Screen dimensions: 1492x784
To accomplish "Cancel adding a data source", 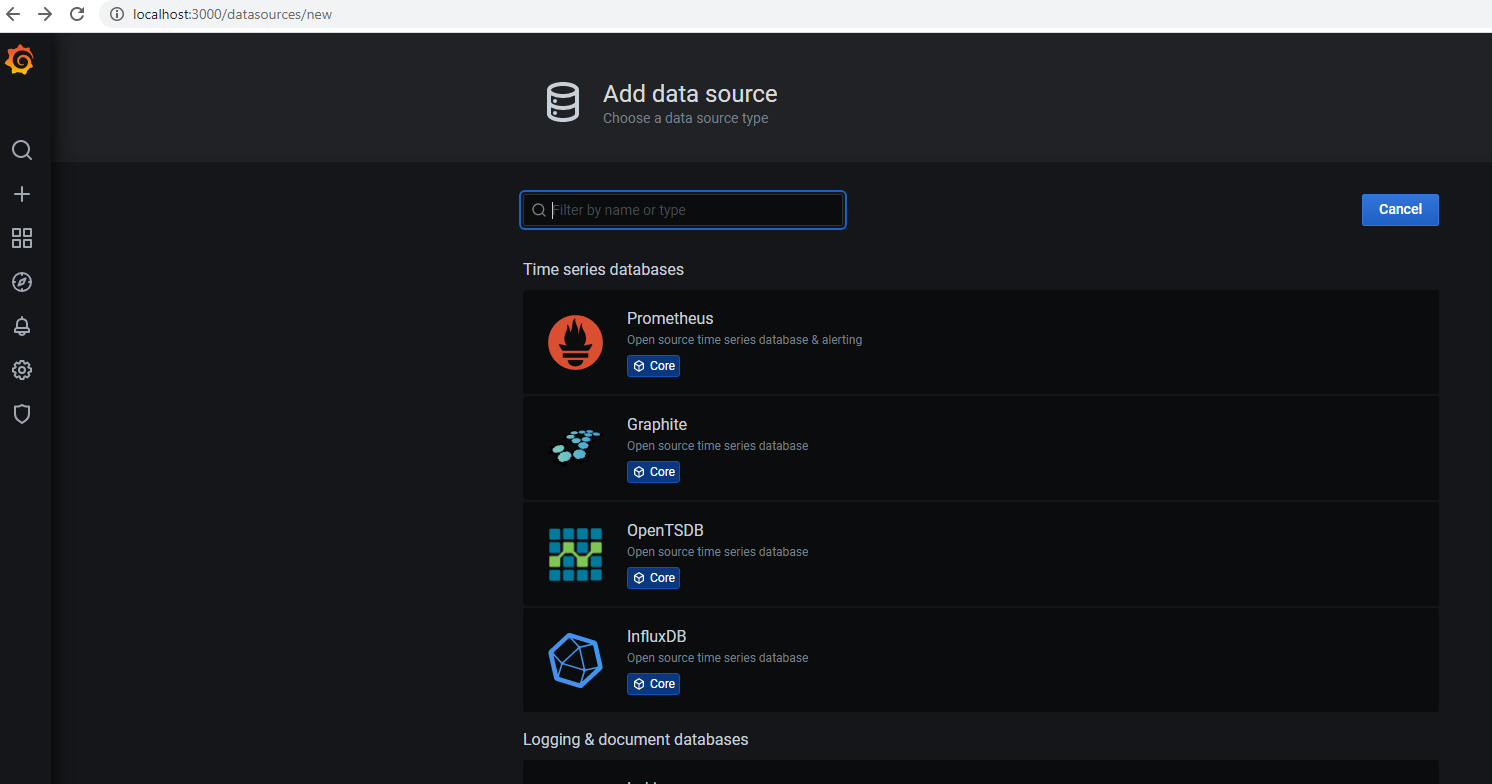I will tap(1400, 210).
